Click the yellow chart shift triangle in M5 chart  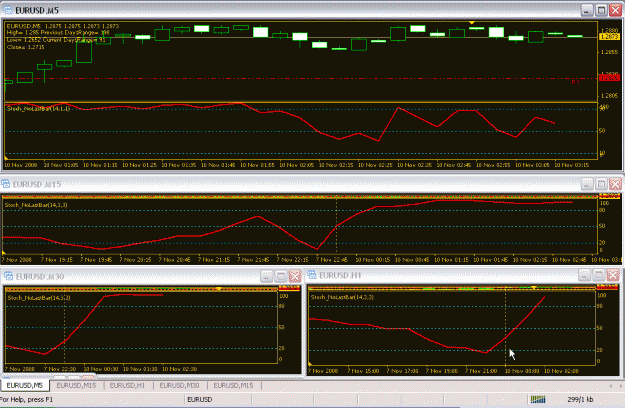pos(472,23)
